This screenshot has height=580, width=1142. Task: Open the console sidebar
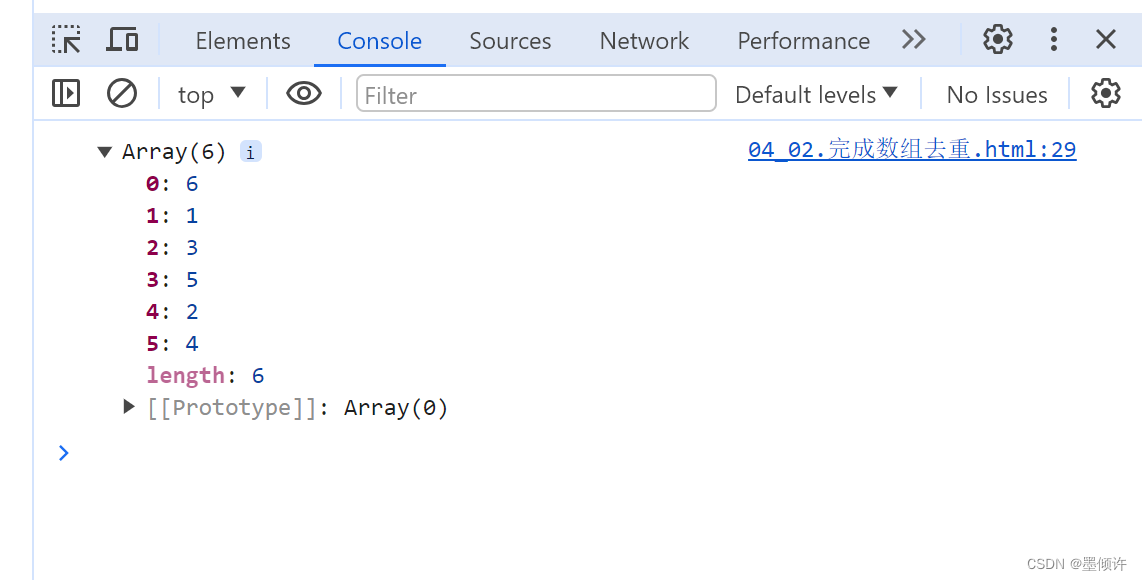[x=65, y=93]
